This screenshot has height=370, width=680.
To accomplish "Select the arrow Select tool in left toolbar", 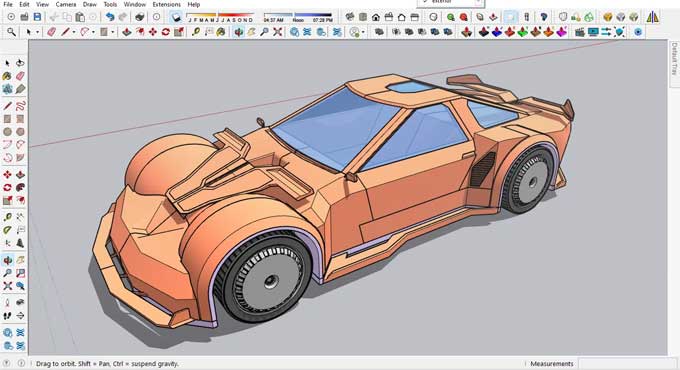I will click(7, 63).
